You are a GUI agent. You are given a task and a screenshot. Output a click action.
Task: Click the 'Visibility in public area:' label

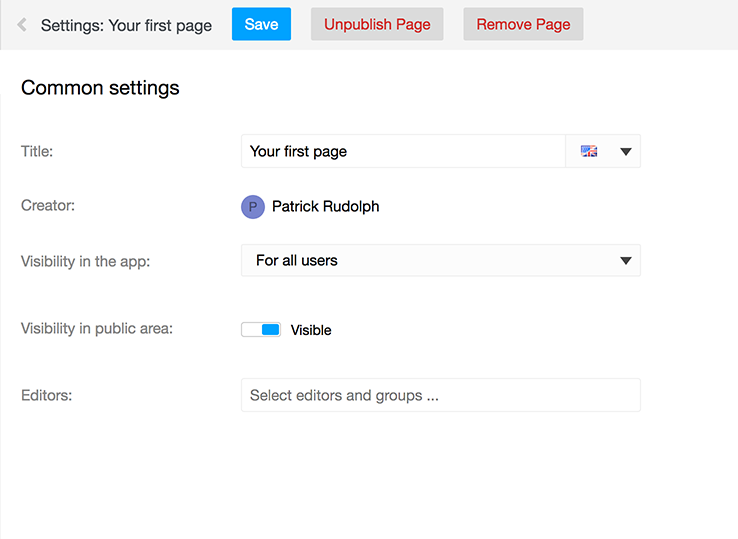click(97, 329)
